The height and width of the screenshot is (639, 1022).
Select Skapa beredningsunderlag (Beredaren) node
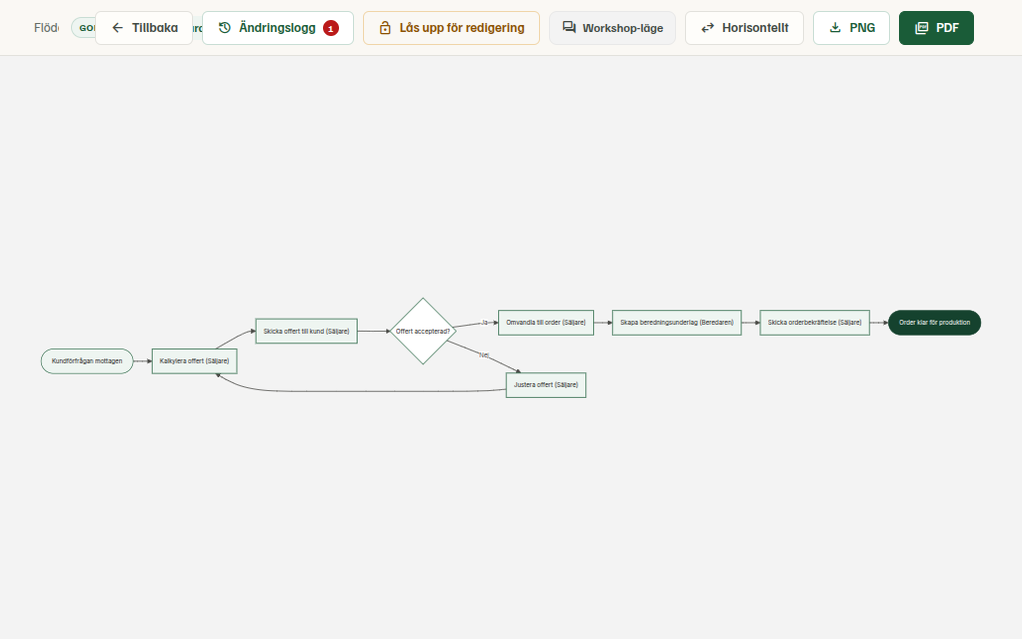click(677, 323)
